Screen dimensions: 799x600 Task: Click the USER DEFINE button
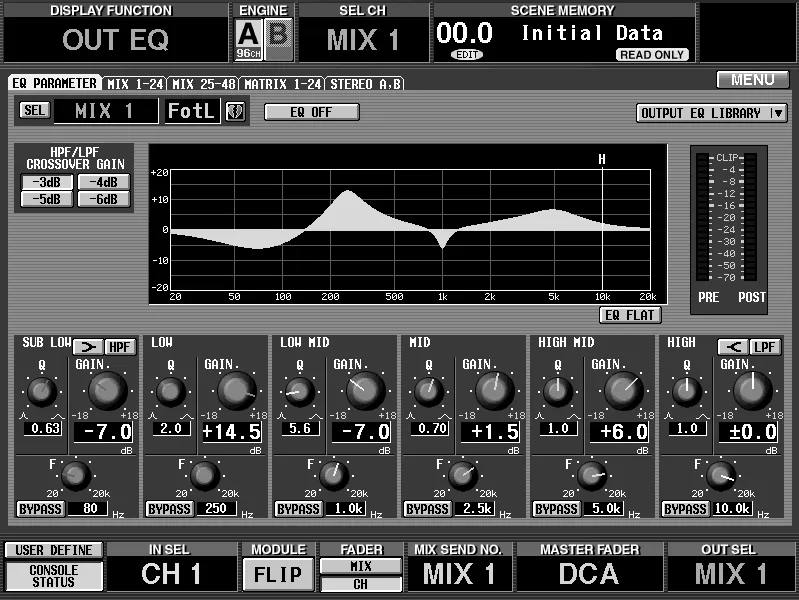(x=54, y=550)
